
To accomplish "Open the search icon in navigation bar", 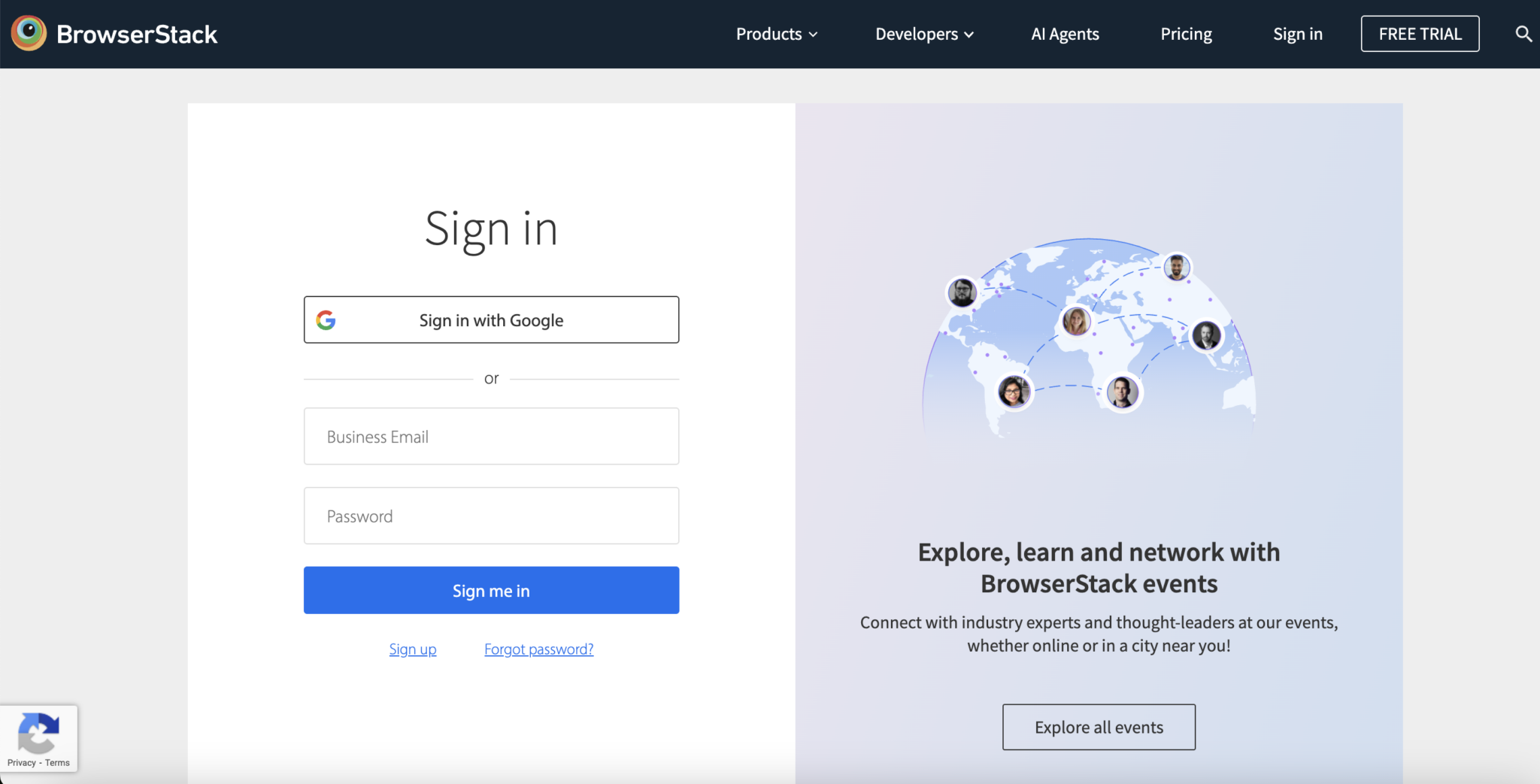I will pos(1523,33).
